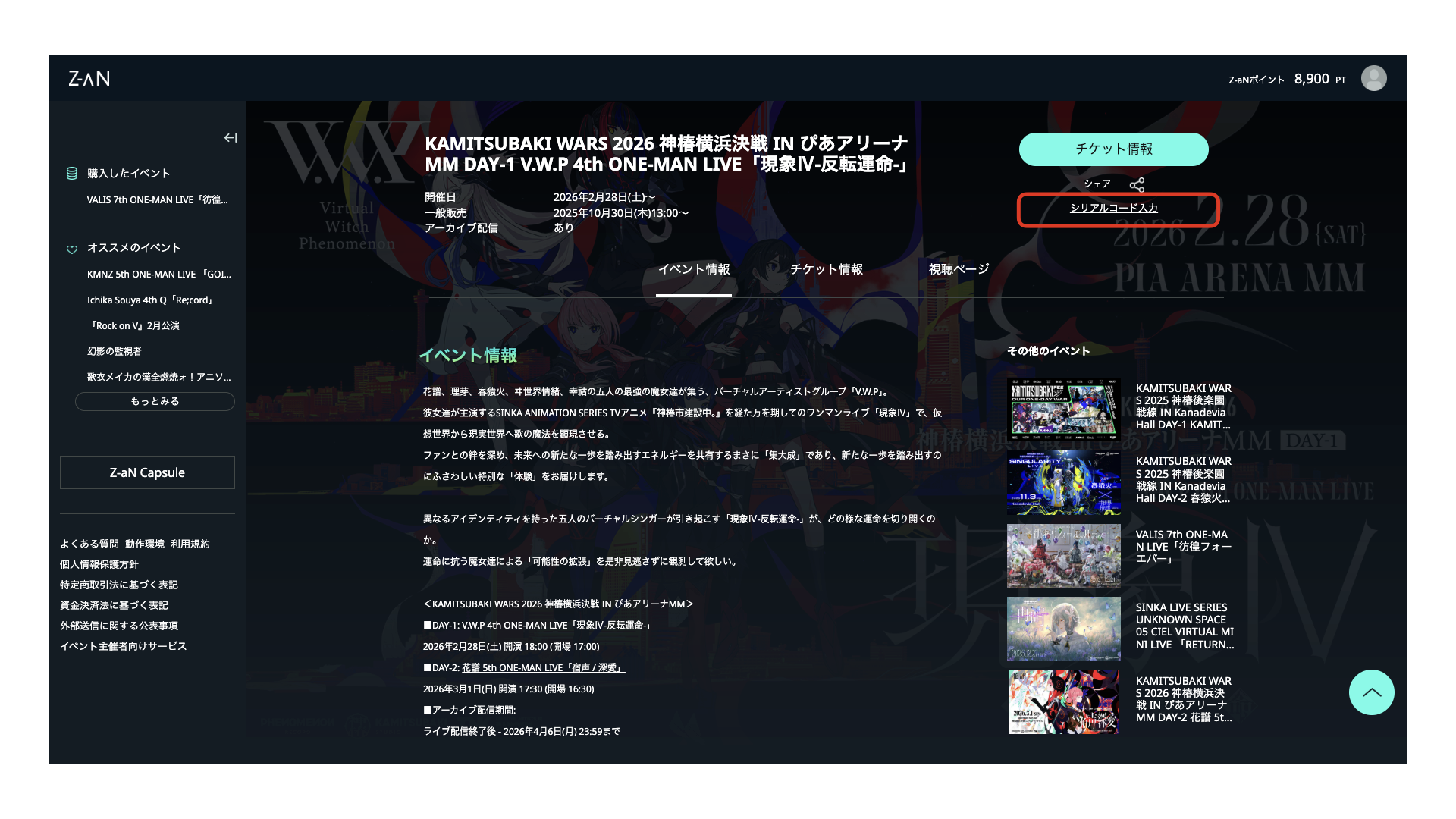Click the Z-aN logo
1456x819 pixels.
[x=89, y=78]
